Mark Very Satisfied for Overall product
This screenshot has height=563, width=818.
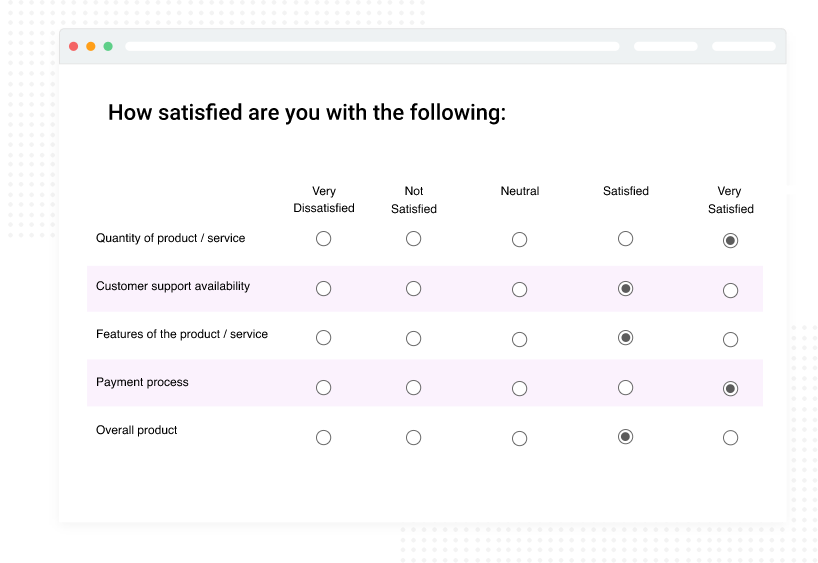coord(730,438)
